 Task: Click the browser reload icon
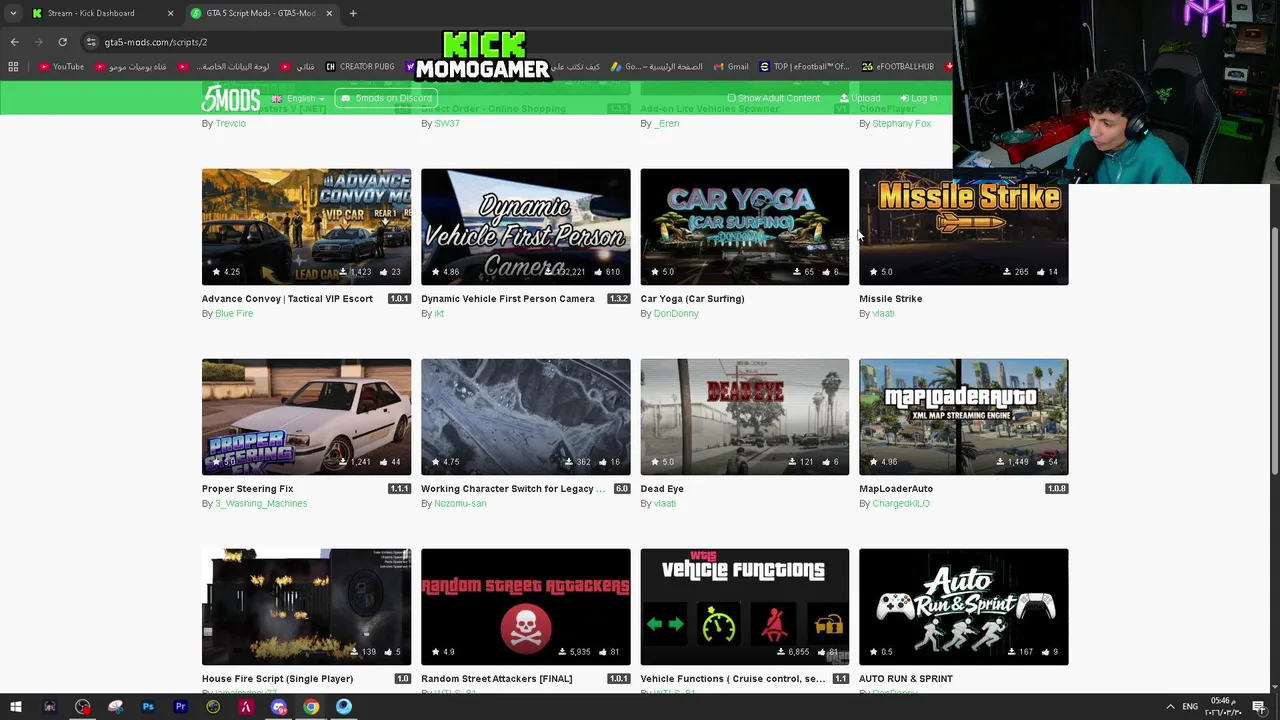tap(62, 42)
